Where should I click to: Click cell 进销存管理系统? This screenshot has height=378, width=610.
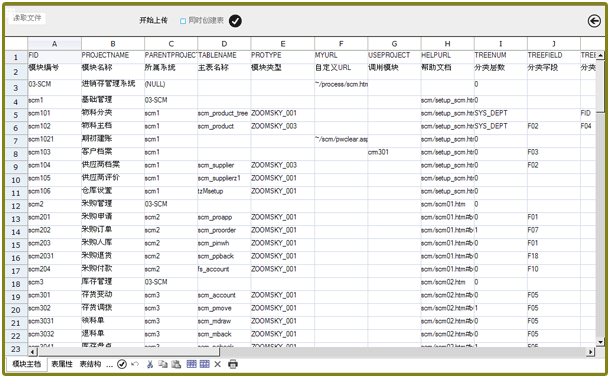click(113, 88)
